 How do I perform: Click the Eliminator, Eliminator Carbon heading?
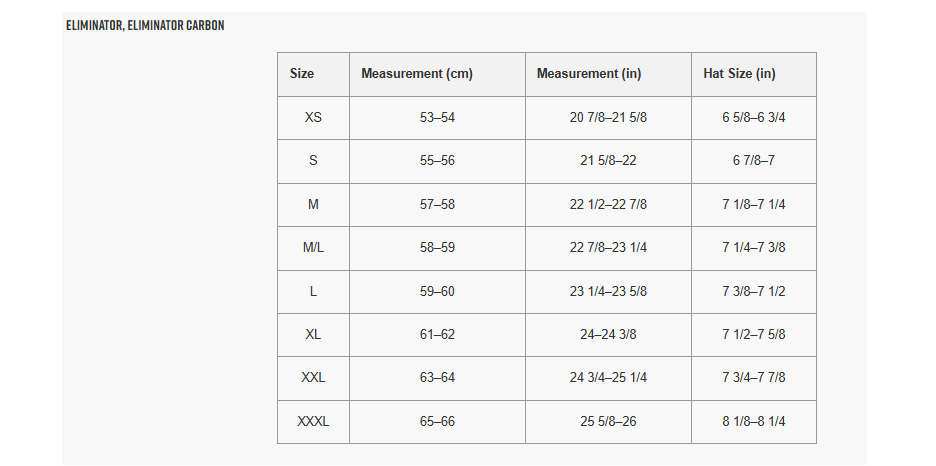(x=145, y=25)
